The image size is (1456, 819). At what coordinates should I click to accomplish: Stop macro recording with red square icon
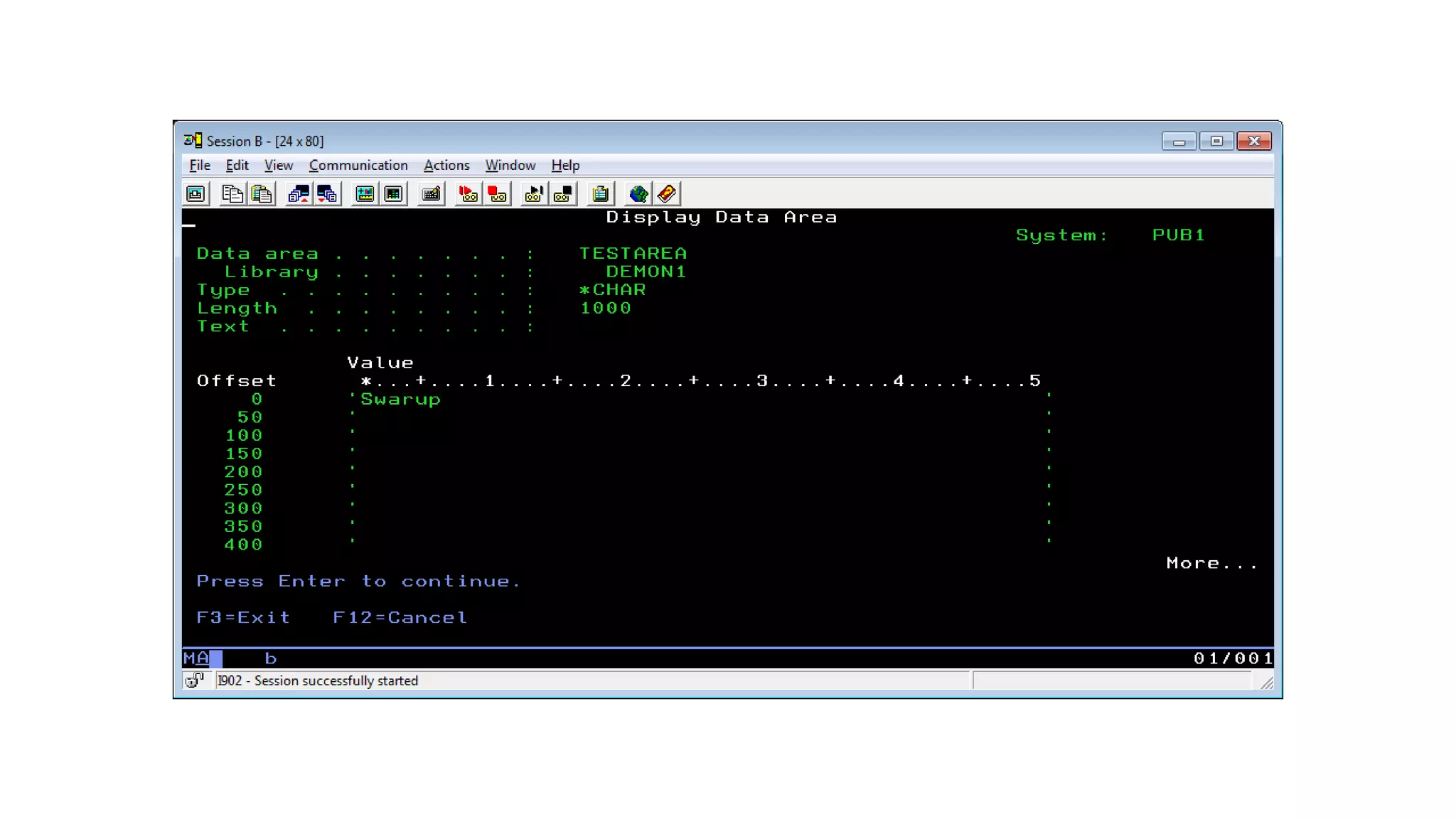(497, 194)
